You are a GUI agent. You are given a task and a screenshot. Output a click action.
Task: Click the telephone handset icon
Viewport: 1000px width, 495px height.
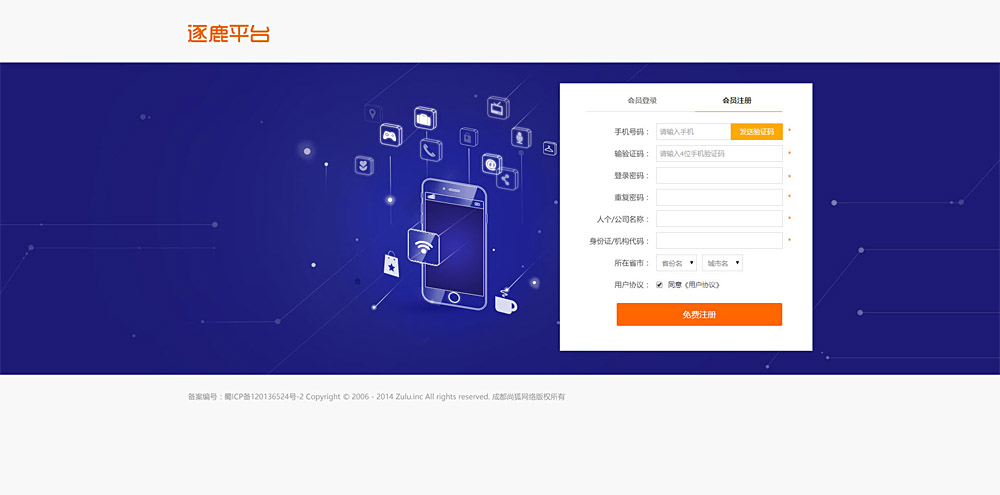click(x=431, y=150)
